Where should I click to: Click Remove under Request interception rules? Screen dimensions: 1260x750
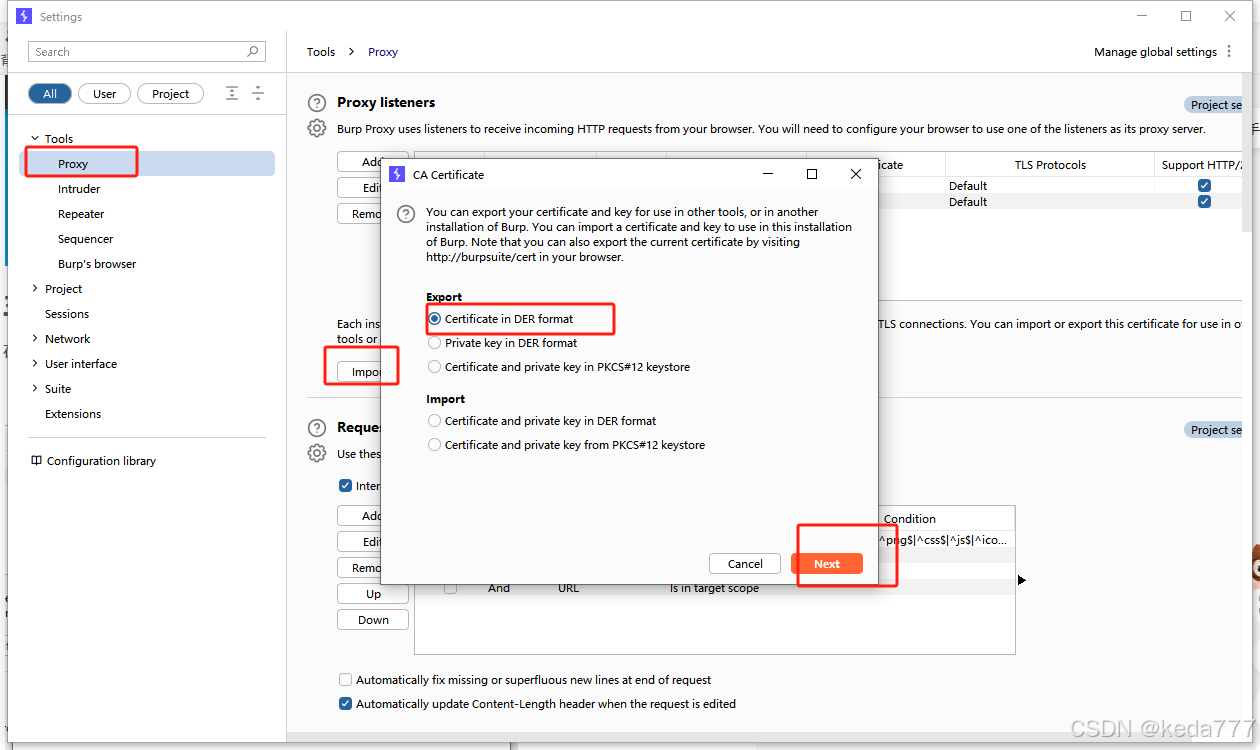coord(359,568)
